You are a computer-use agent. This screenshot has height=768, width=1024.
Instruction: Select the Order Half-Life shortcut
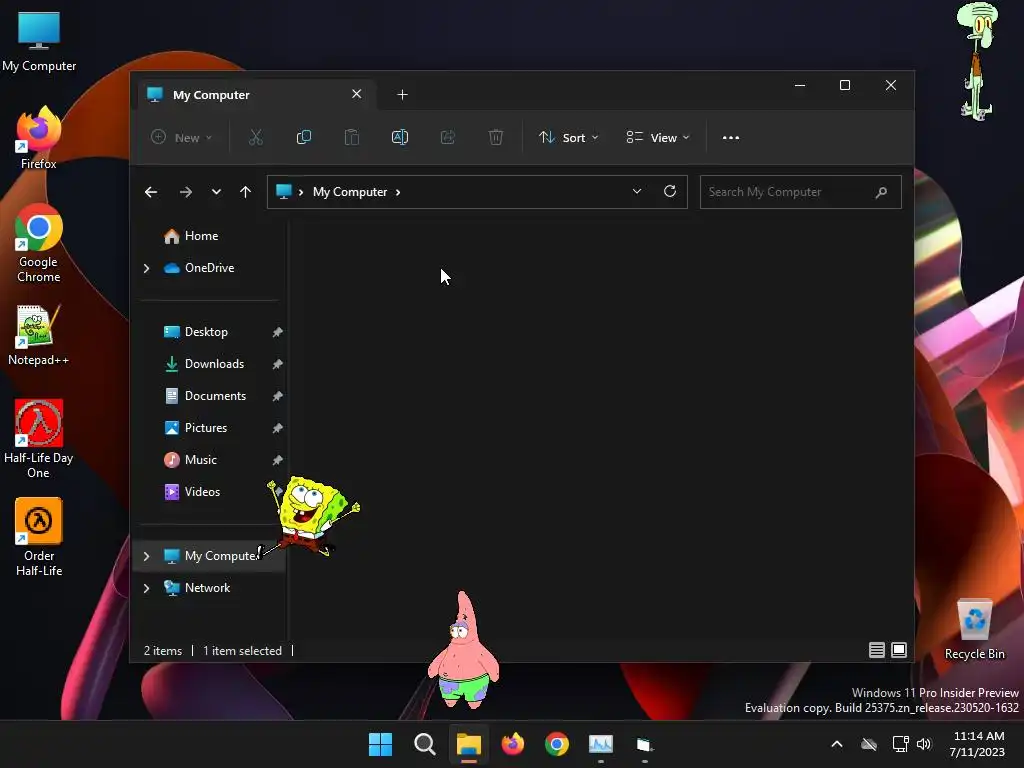point(39,537)
